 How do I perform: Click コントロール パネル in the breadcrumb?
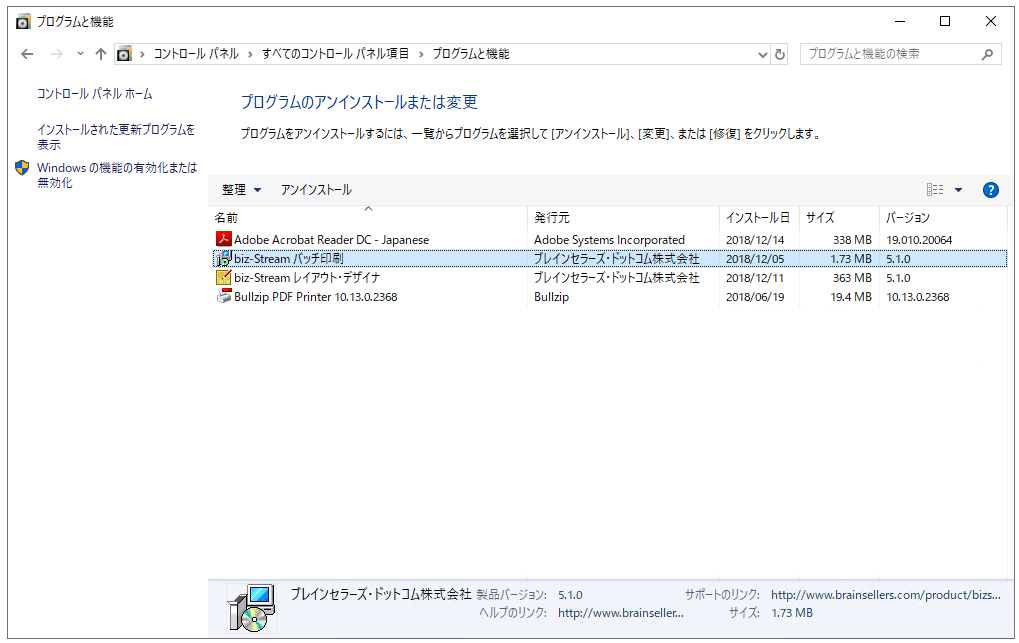coord(196,54)
